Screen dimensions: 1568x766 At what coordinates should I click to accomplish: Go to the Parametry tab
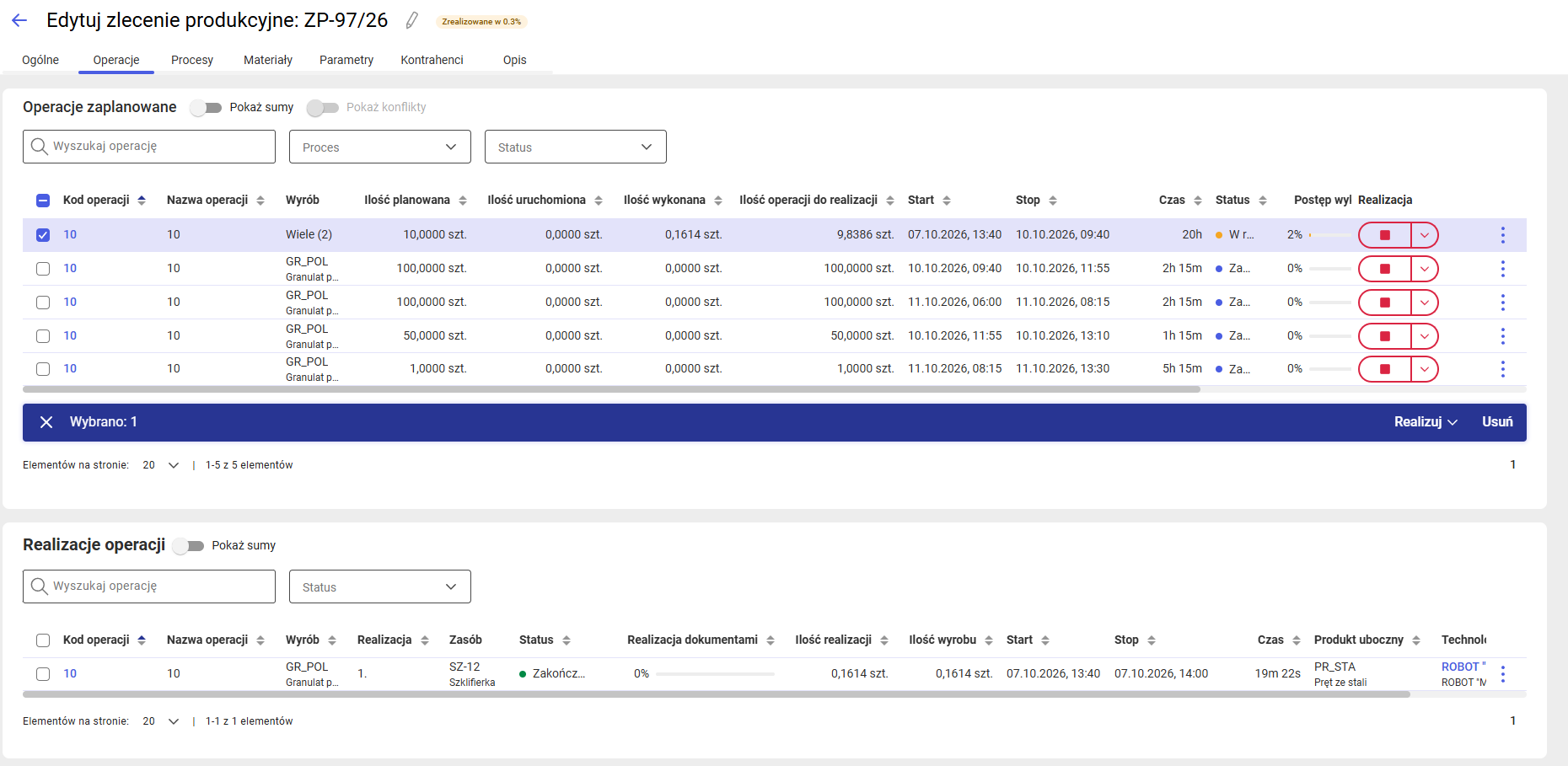tap(346, 60)
